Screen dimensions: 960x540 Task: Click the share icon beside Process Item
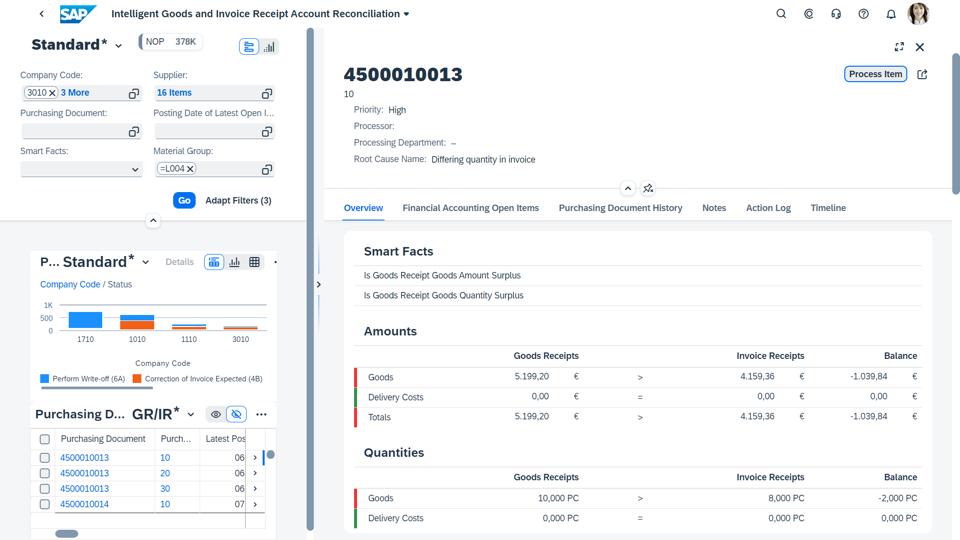922,74
